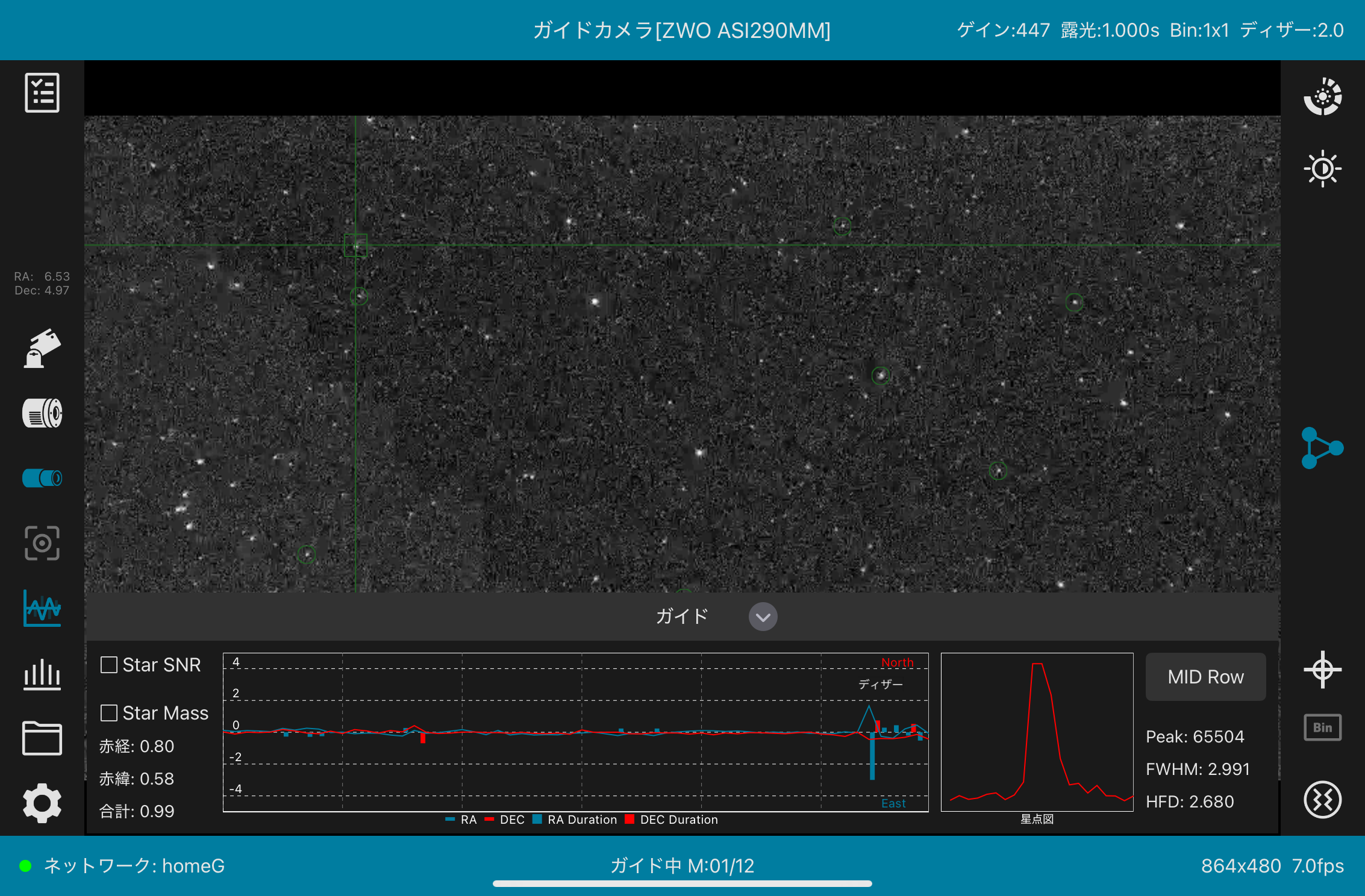The width and height of the screenshot is (1365, 896).
Task: Click the crosshair target icon
Action: [x=1322, y=670]
